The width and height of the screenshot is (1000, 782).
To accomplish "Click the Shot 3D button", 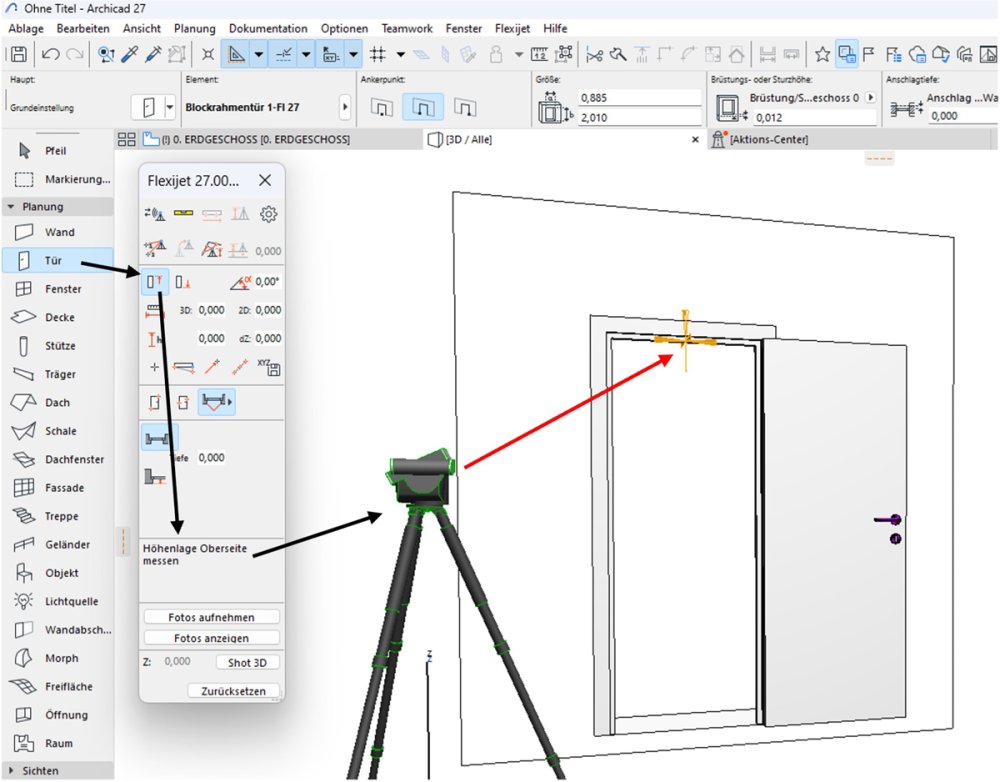I will (x=247, y=662).
